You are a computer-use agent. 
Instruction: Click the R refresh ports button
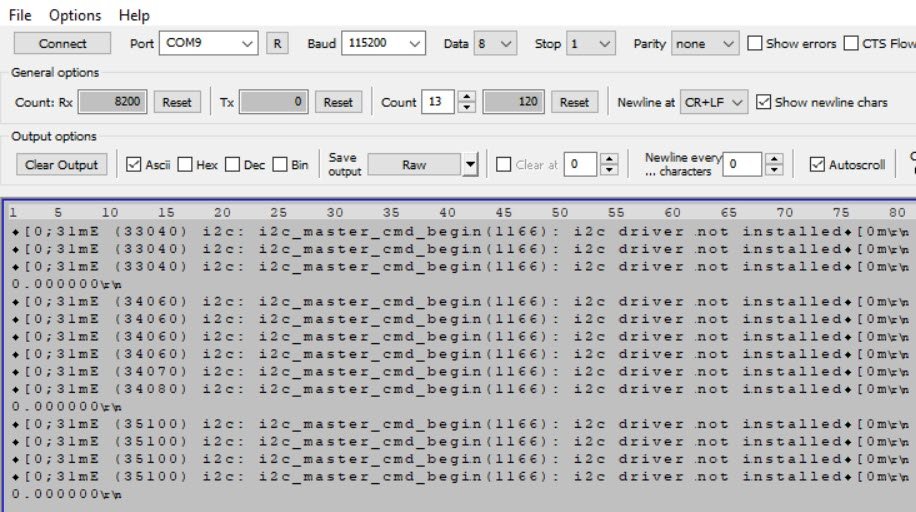click(x=277, y=44)
